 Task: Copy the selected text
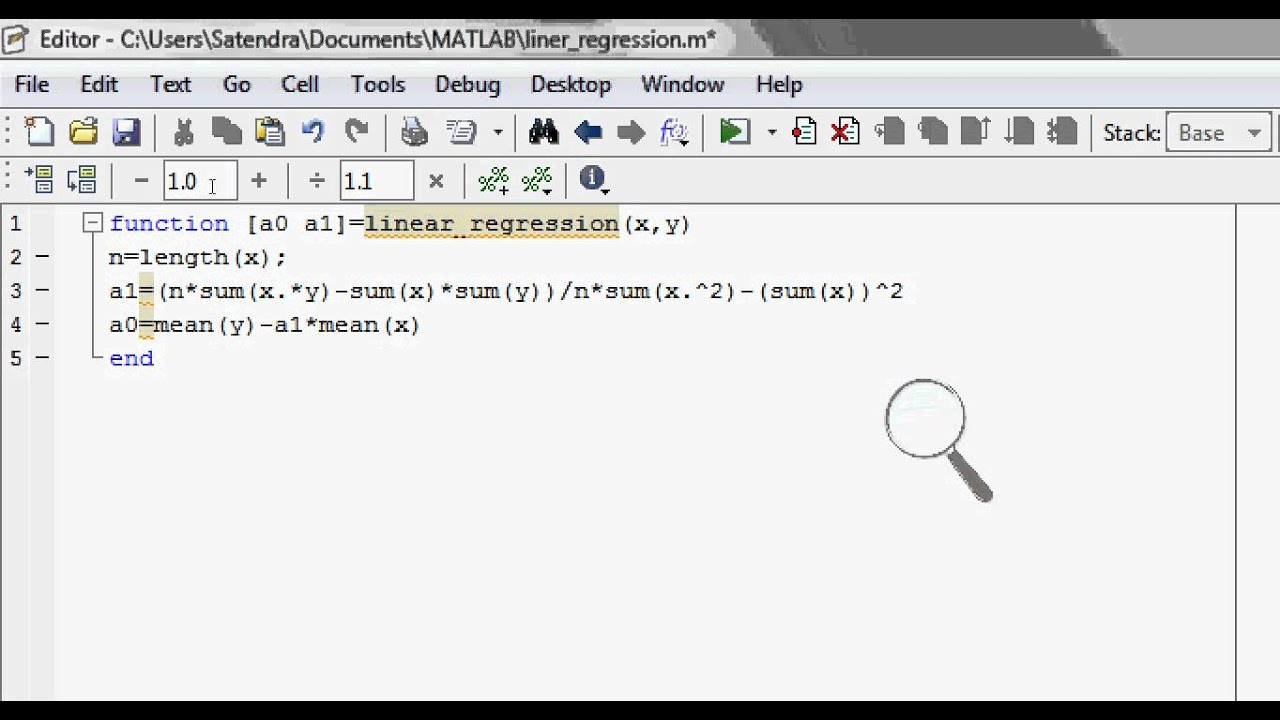(x=227, y=132)
